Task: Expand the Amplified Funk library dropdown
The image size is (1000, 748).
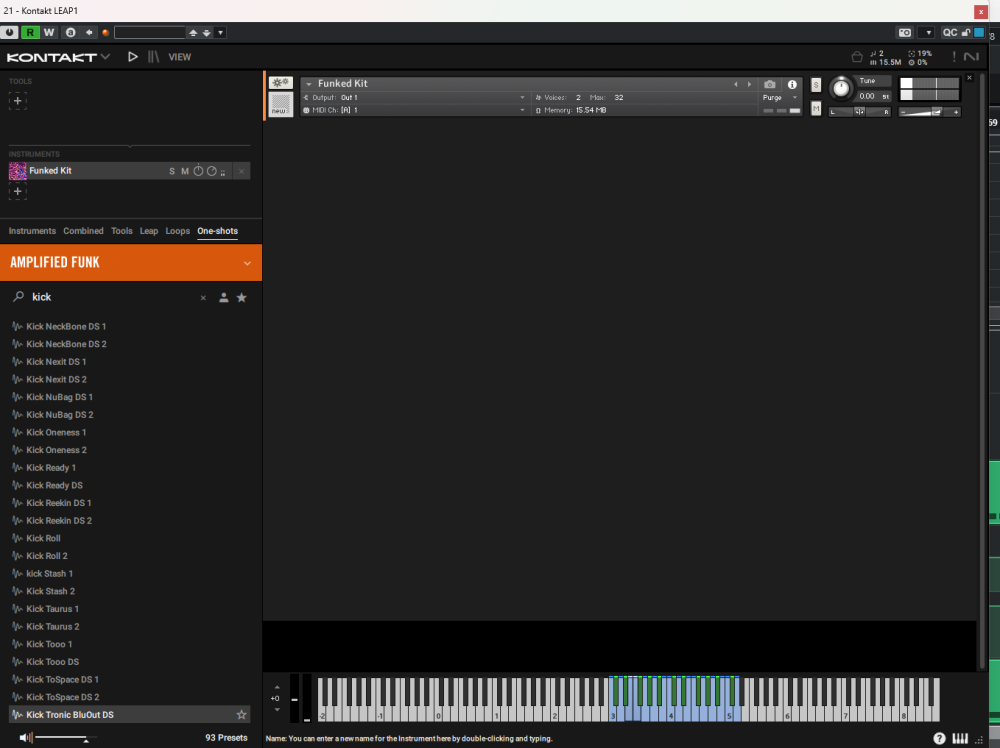Action: [247, 263]
